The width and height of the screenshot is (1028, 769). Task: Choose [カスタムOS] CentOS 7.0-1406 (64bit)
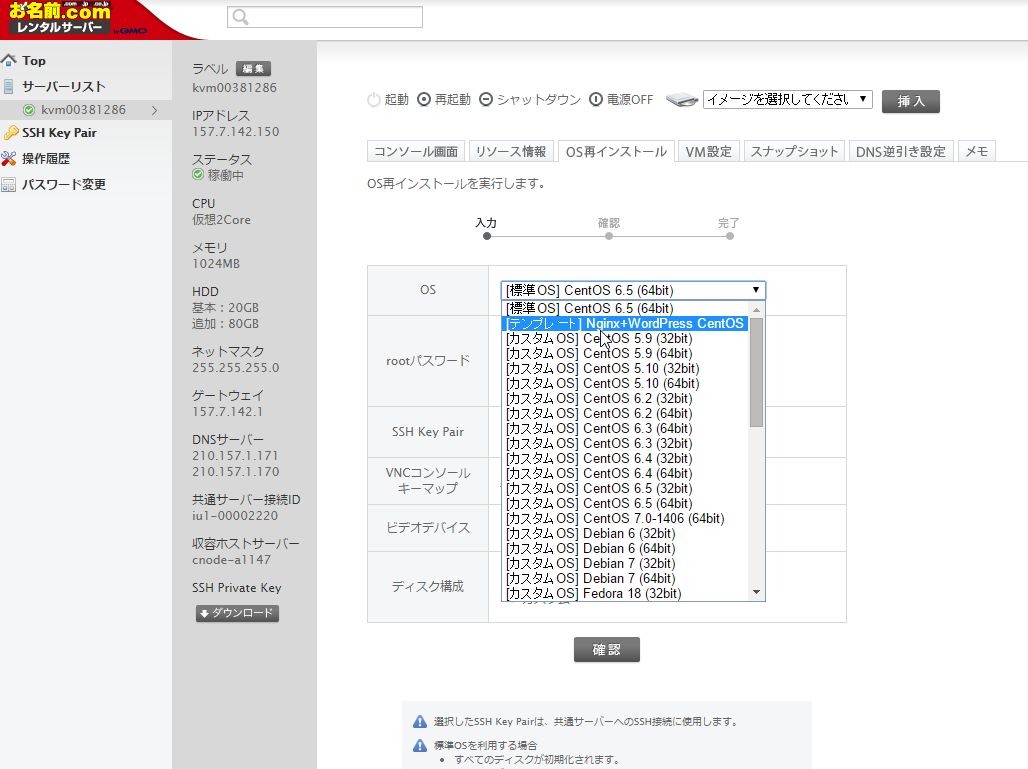click(625, 519)
